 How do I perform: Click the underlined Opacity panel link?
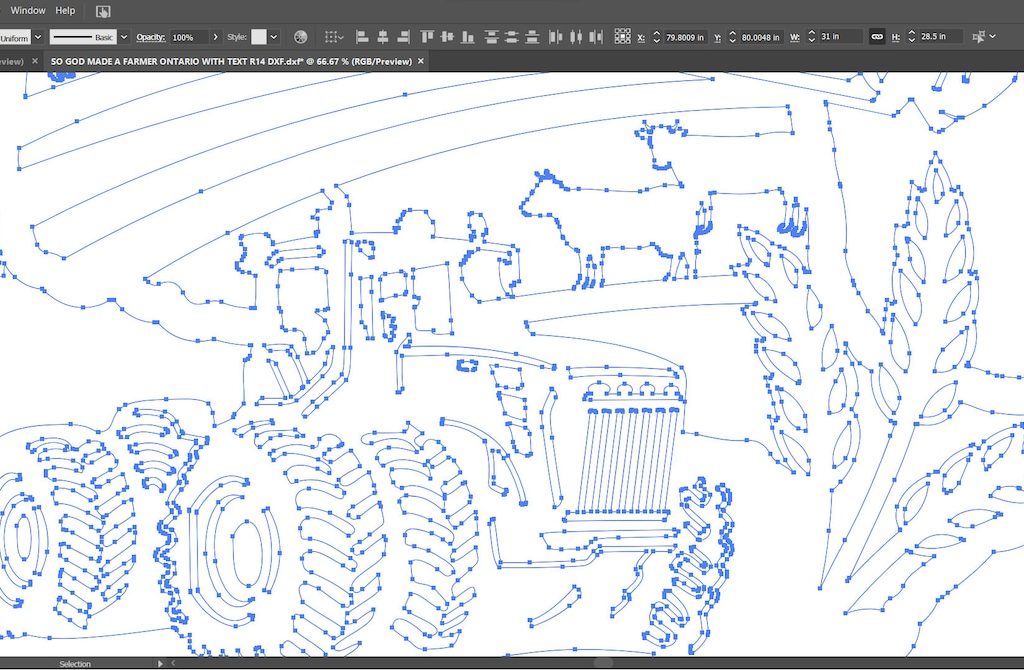[x=151, y=37]
